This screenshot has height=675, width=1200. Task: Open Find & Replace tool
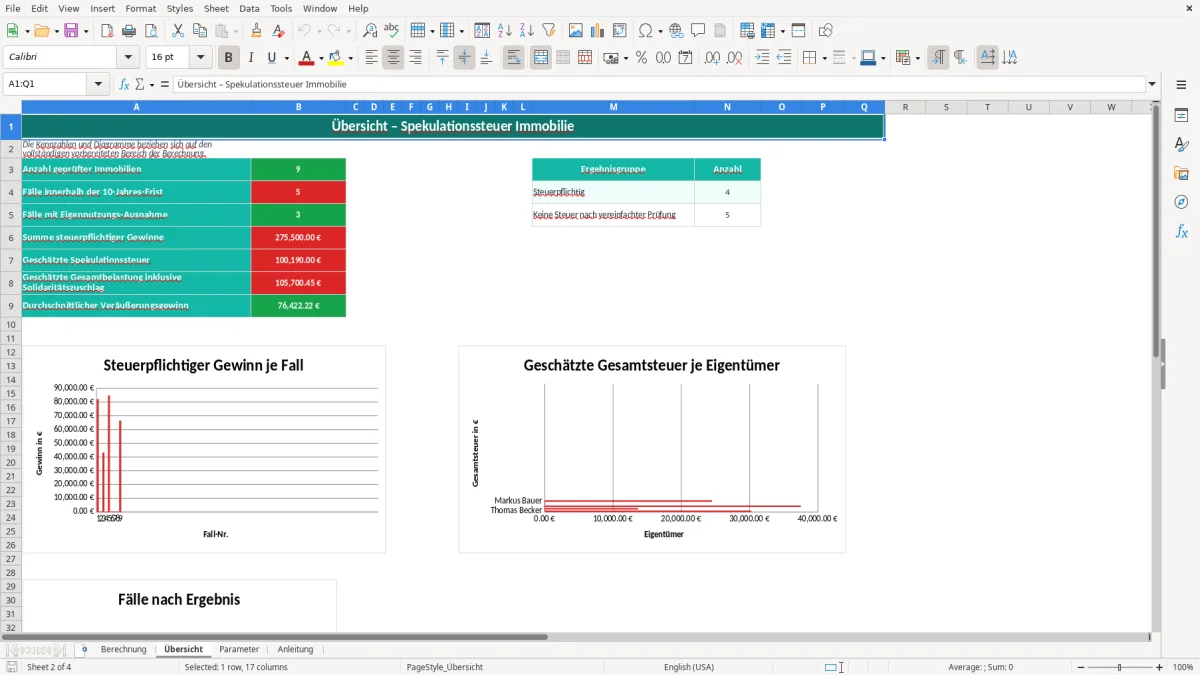click(370, 31)
